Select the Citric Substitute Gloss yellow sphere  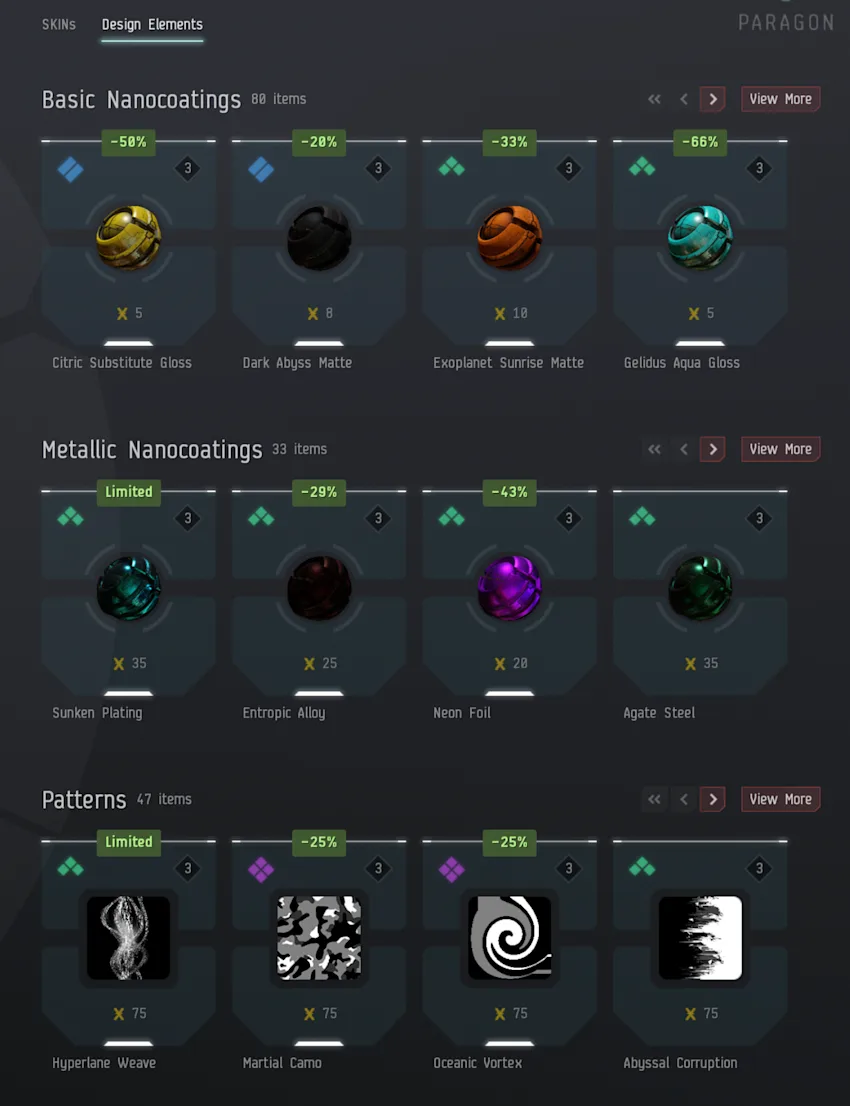(128, 238)
